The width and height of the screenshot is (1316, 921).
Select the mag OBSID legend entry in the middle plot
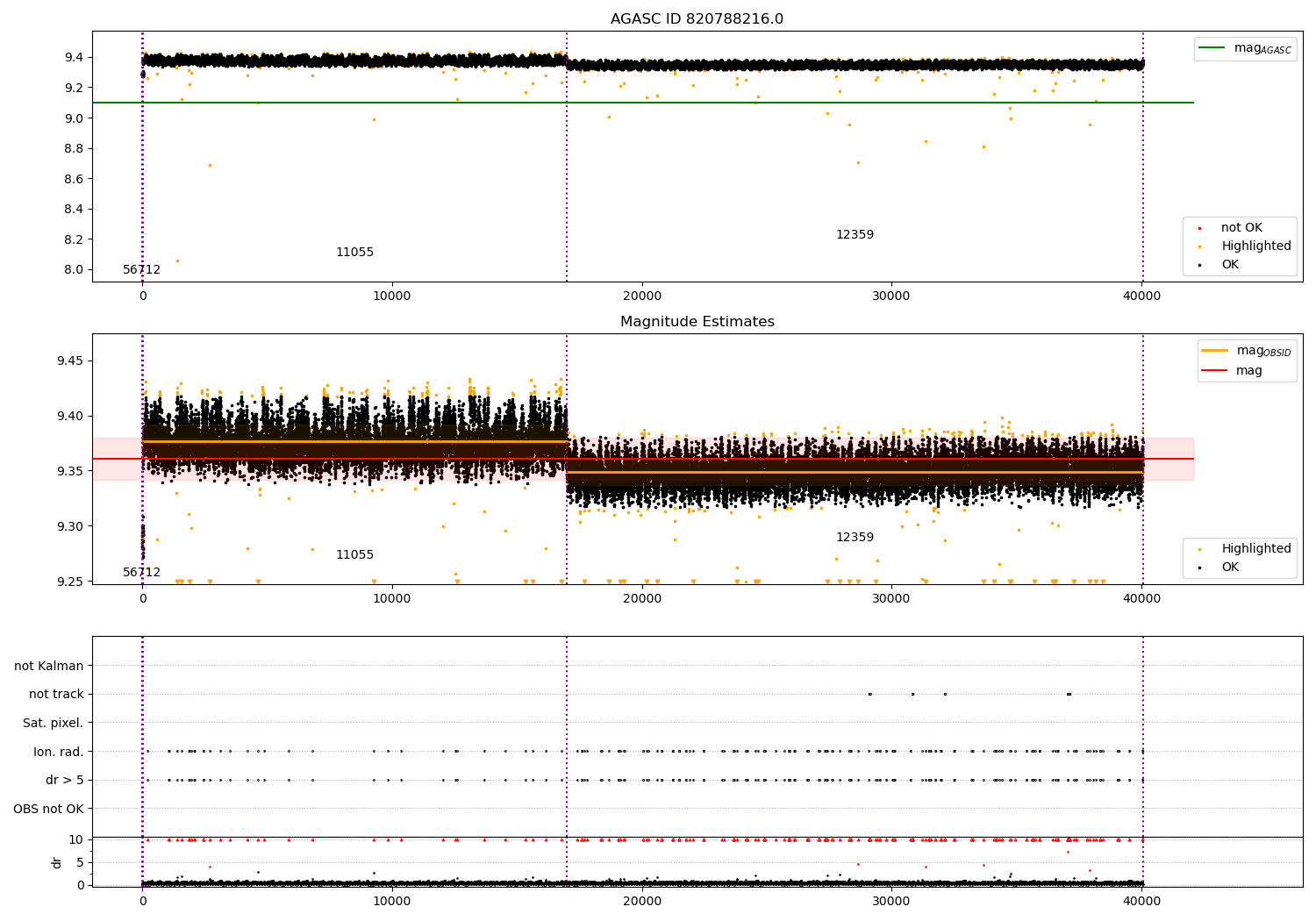[x=1248, y=351]
